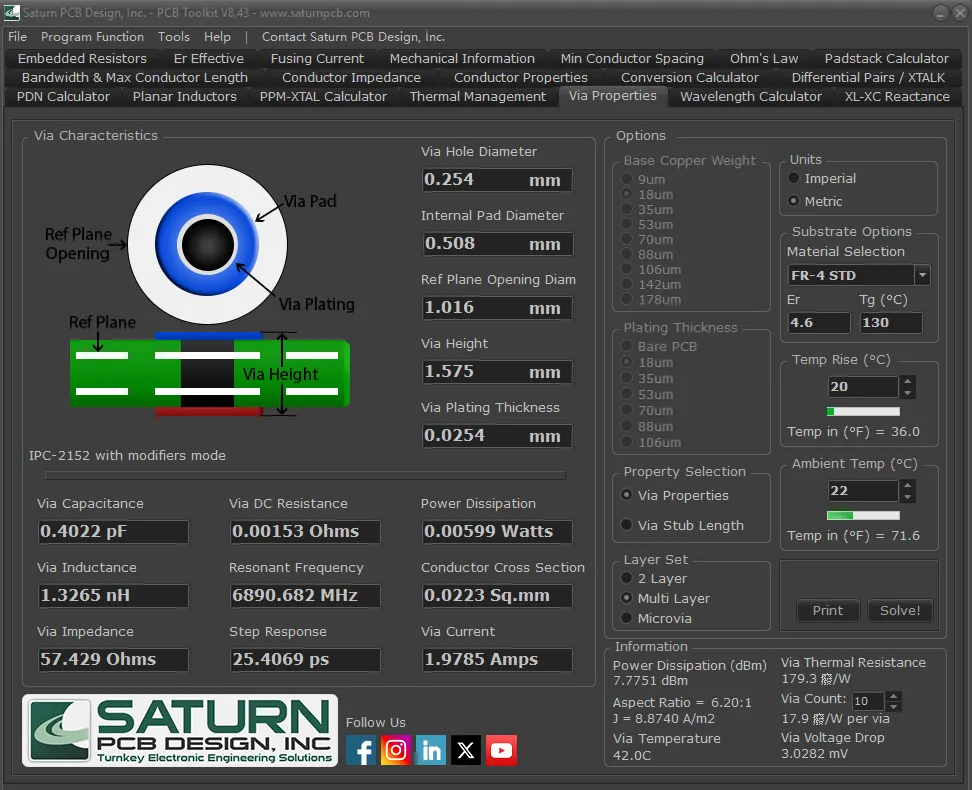
Task: Click the Saturn PCB Design logo banner
Action: (x=180, y=730)
